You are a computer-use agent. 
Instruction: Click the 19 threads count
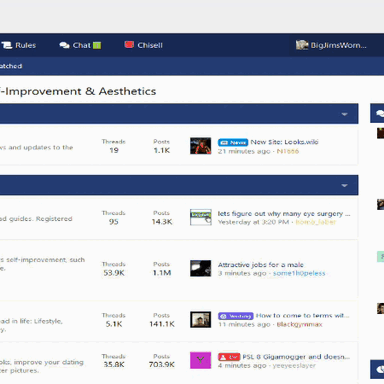[114, 150]
